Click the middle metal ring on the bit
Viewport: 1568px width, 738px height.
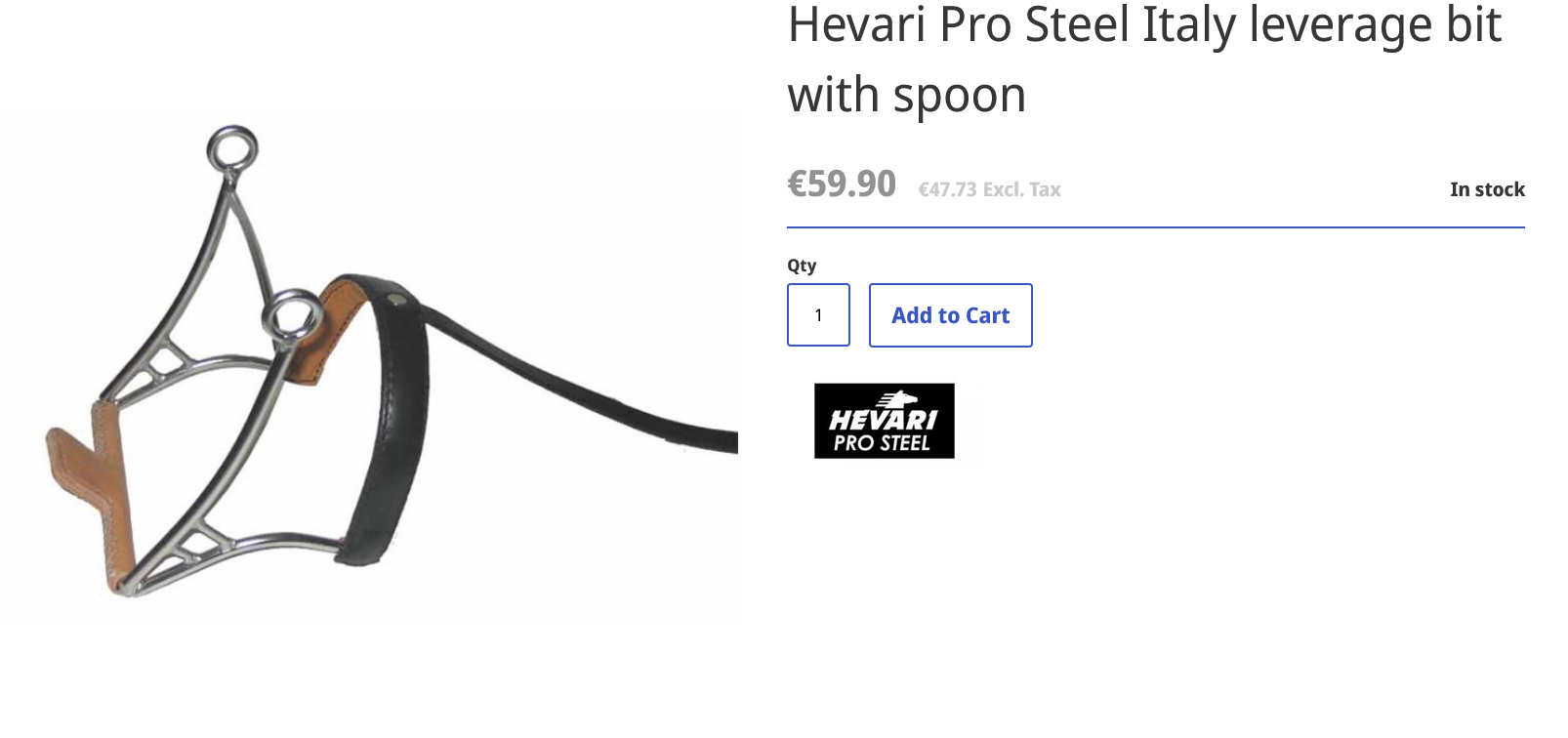point(290,315)
